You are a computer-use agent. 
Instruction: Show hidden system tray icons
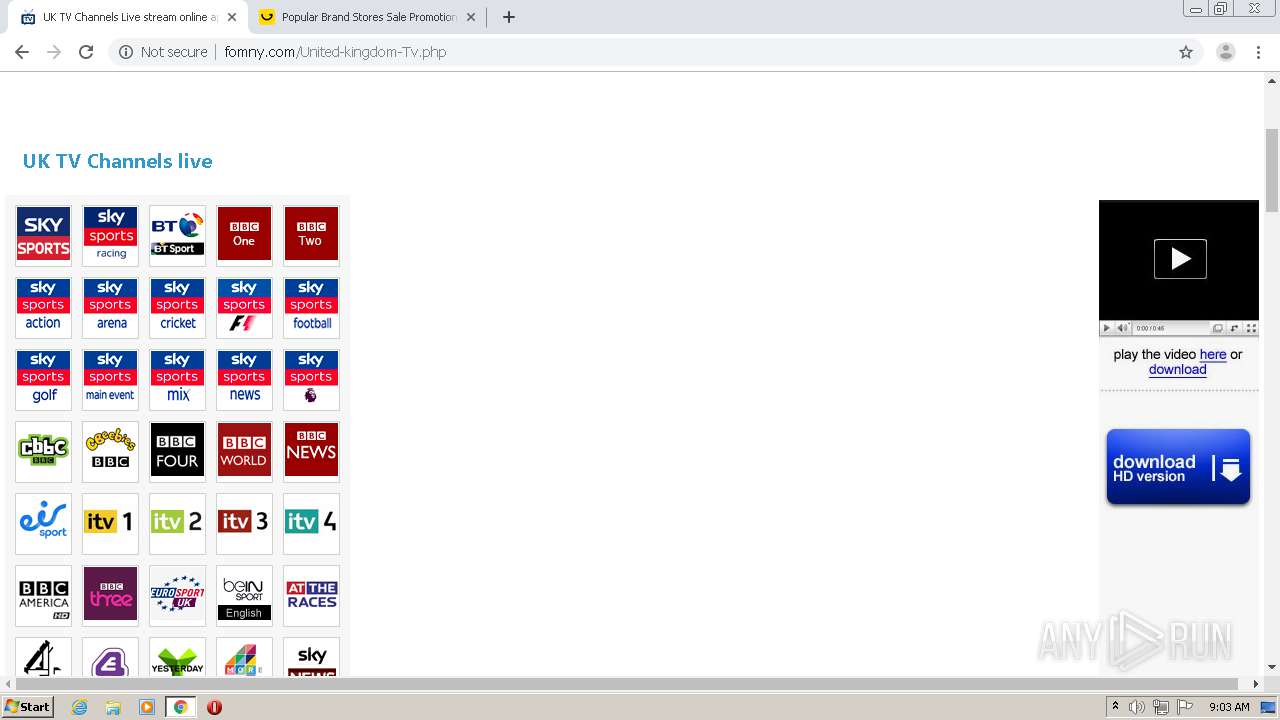(x=1116, y=707)
